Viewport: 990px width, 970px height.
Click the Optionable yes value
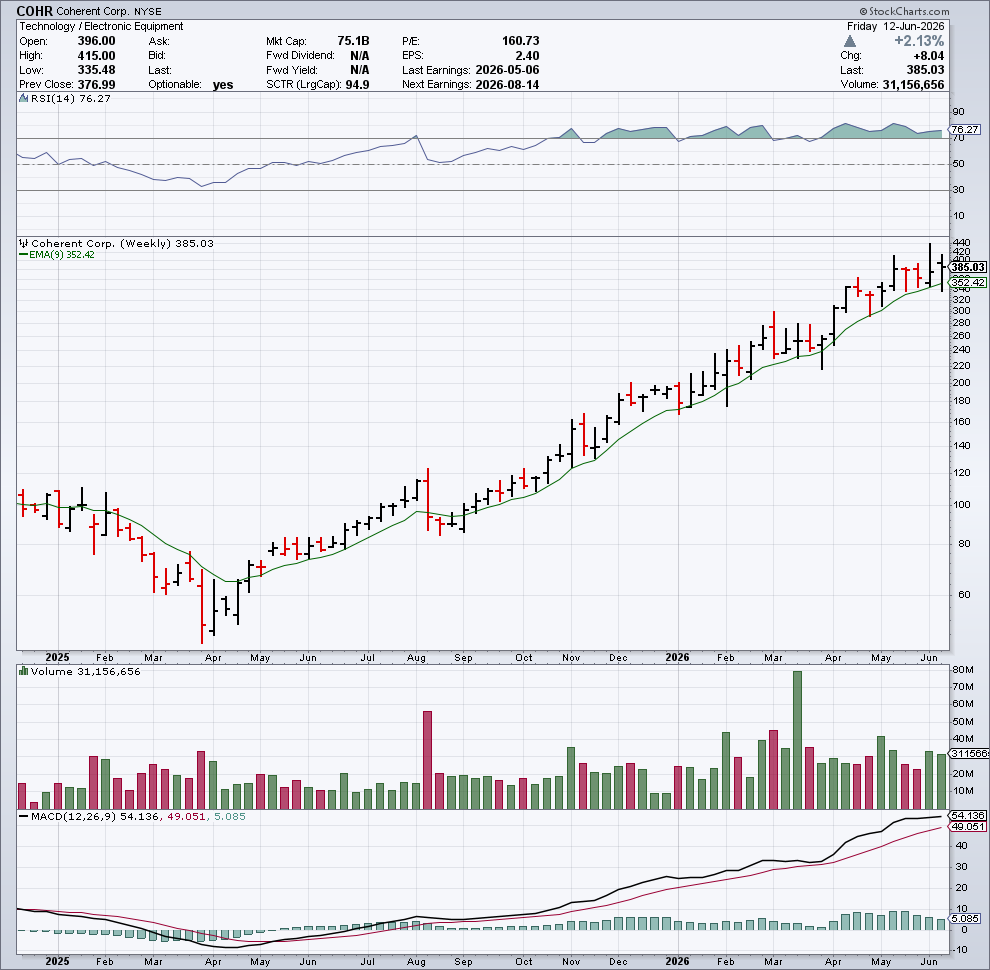click(x=223, y=85)
